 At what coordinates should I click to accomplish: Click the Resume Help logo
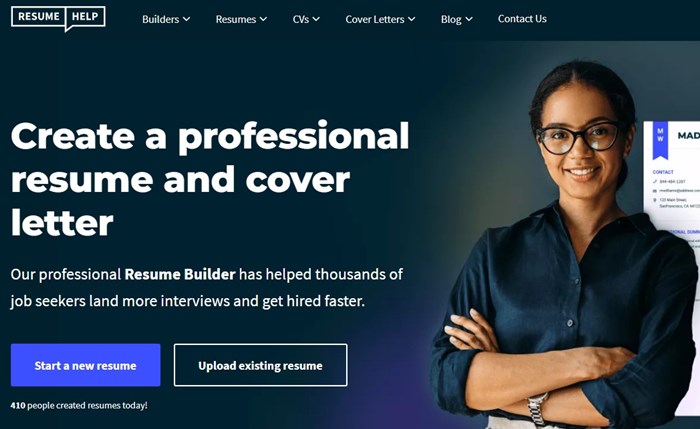coord(58,18)
